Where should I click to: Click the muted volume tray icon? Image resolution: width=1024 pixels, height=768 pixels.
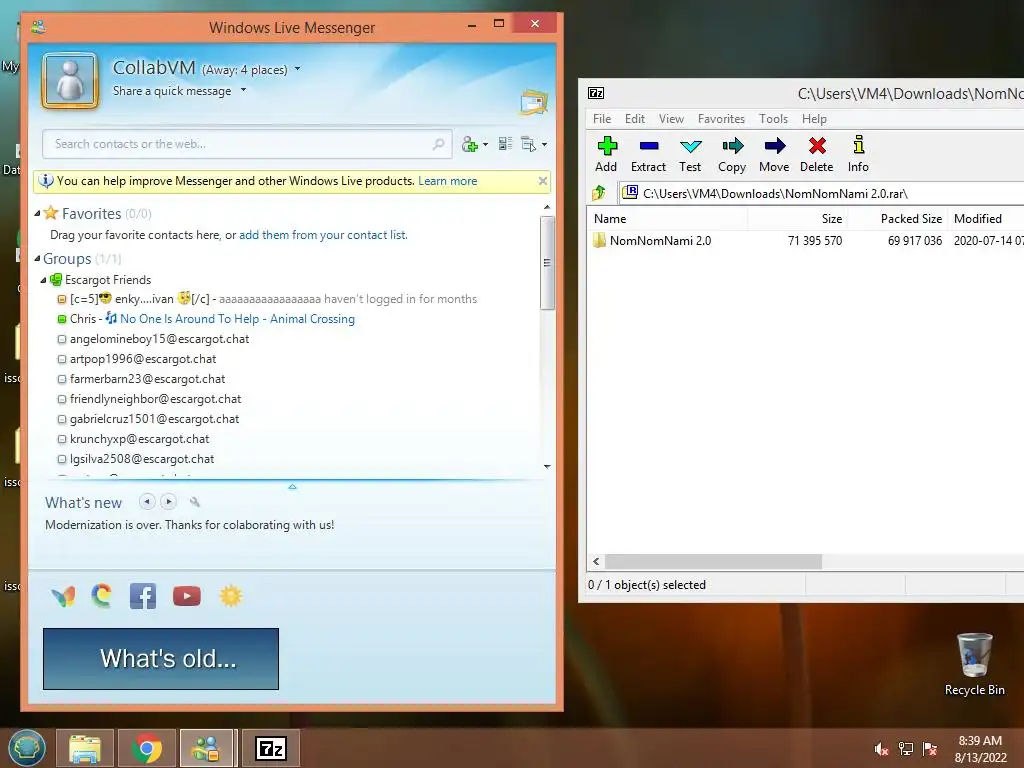pos(881,749)
